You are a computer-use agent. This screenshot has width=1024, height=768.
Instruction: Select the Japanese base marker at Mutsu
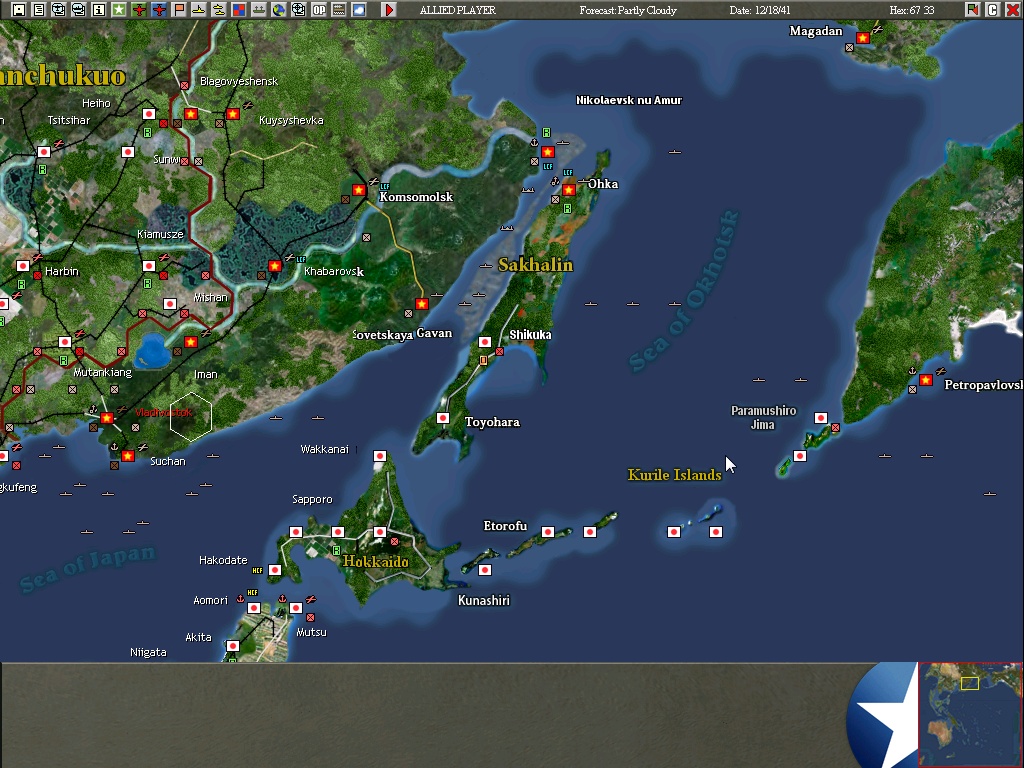[296, 608]
